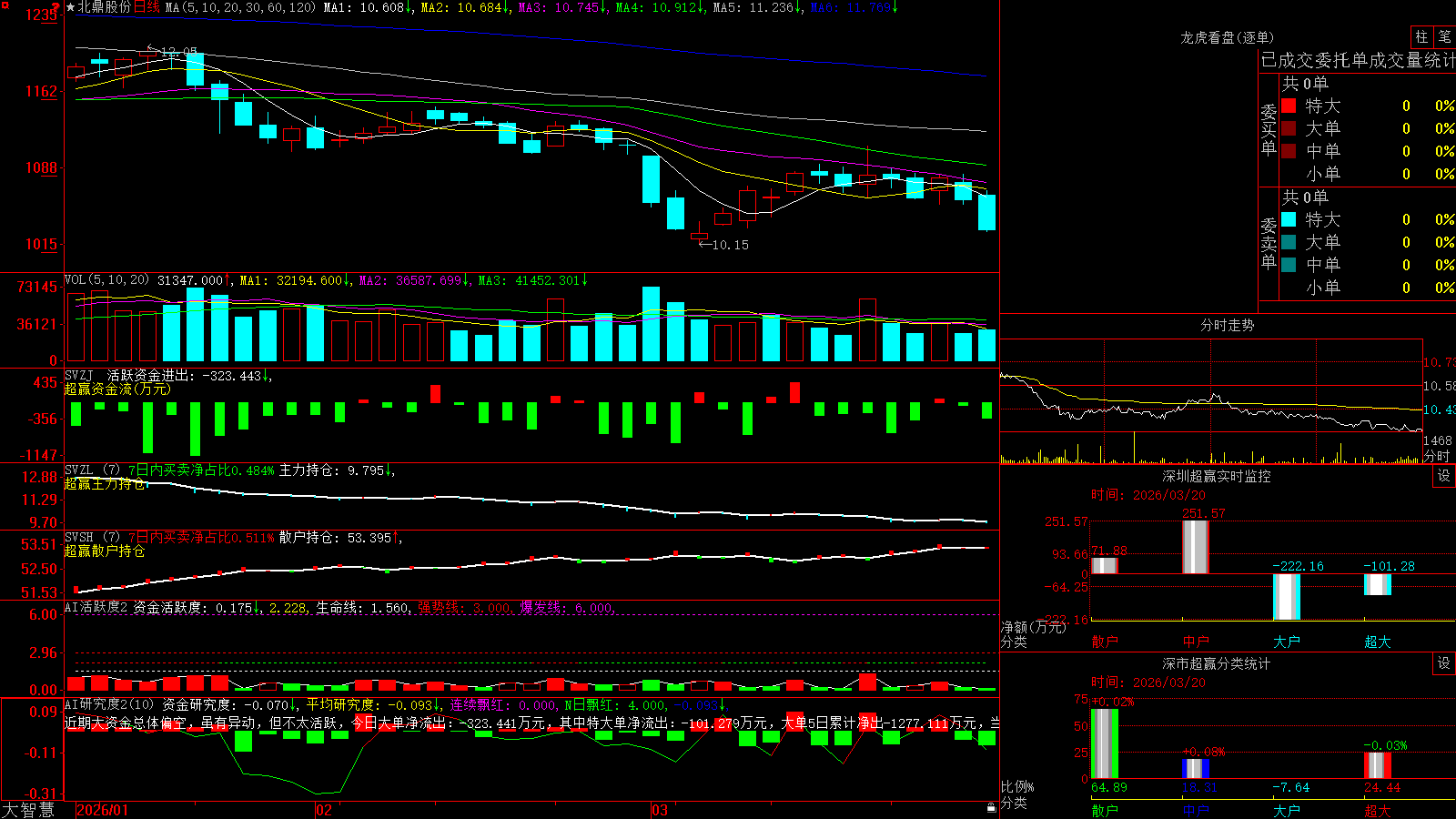The image size is (1456, 819).
Task: Click the intraday 分时走势 mini chart
Action: tap(1211, 401)
